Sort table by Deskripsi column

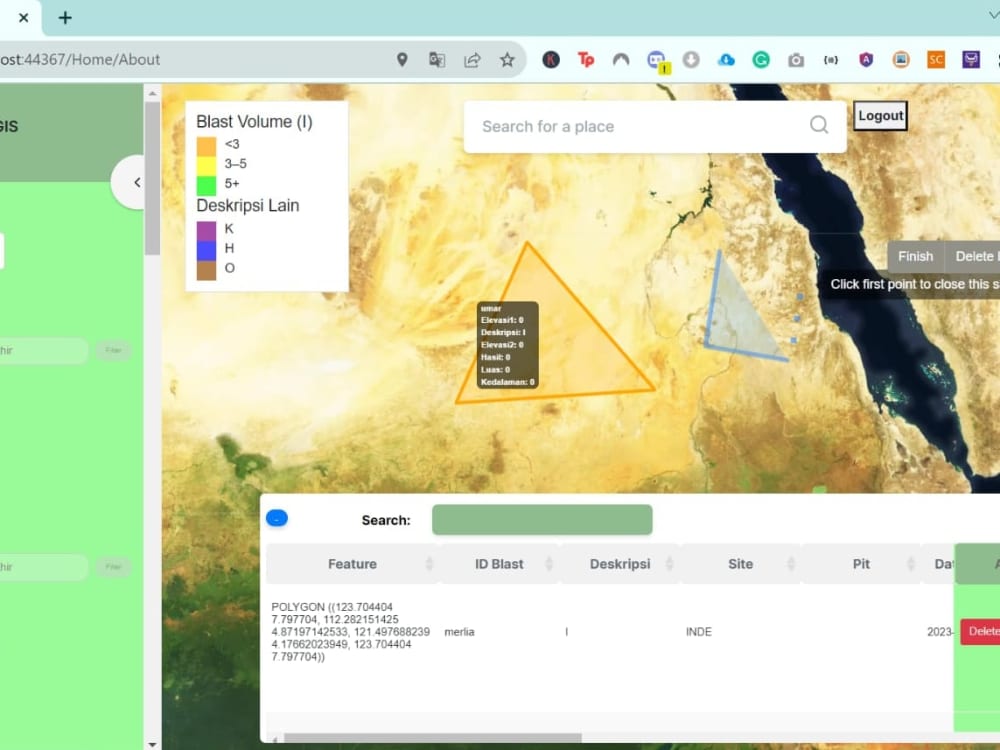click(620, 564)
